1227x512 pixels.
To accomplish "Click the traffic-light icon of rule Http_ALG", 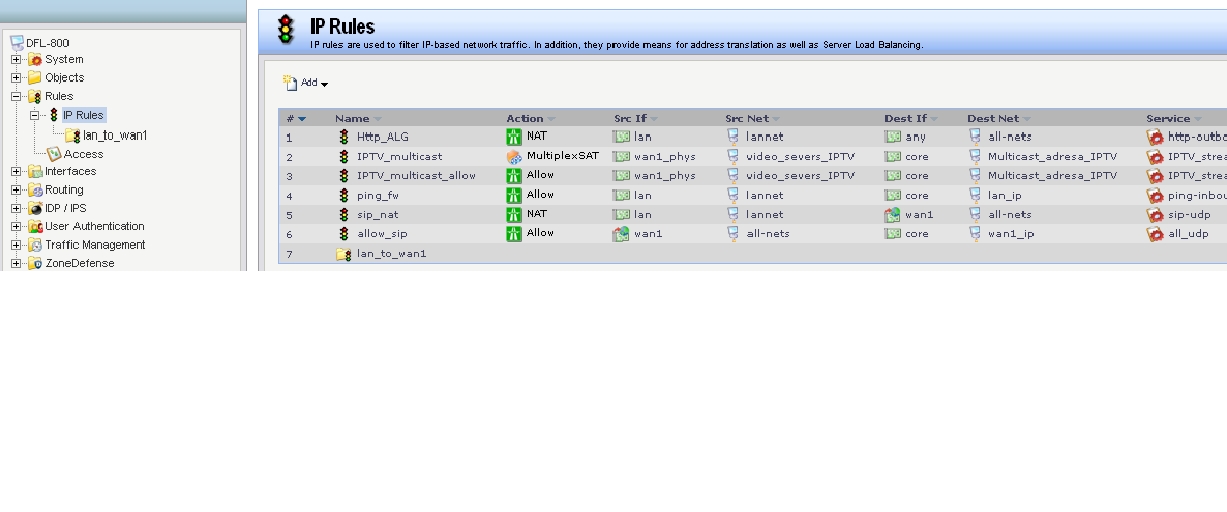I will (344, 137).
